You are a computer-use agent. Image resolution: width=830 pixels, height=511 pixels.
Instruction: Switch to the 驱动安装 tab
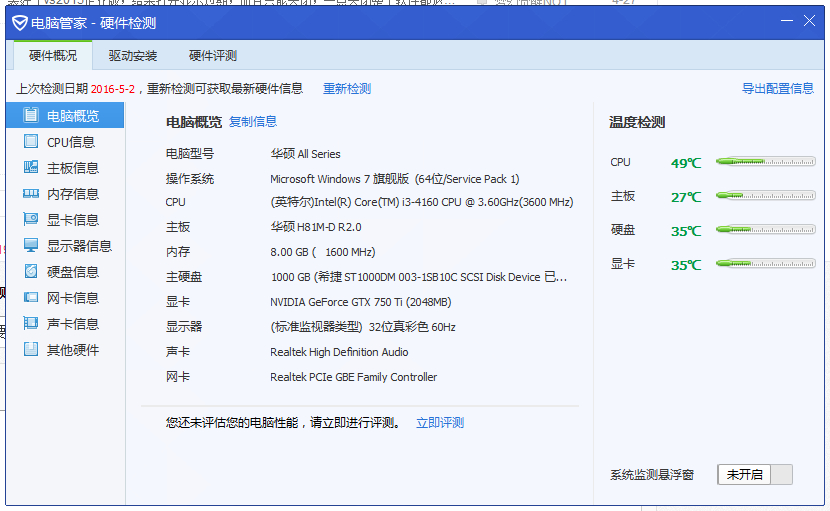[x=133, y=56]
